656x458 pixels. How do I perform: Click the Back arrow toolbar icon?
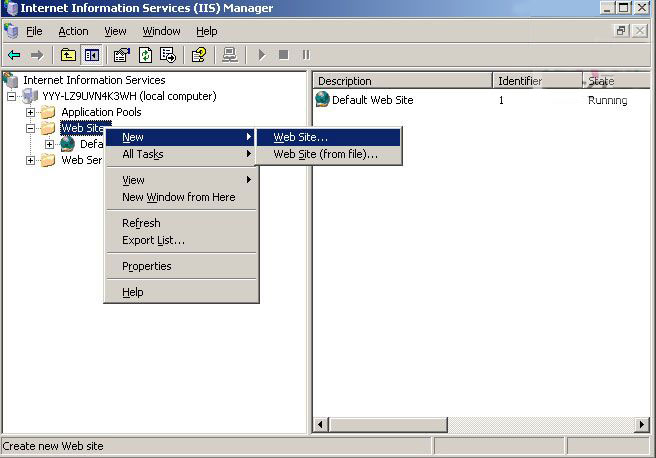point(14,55)
